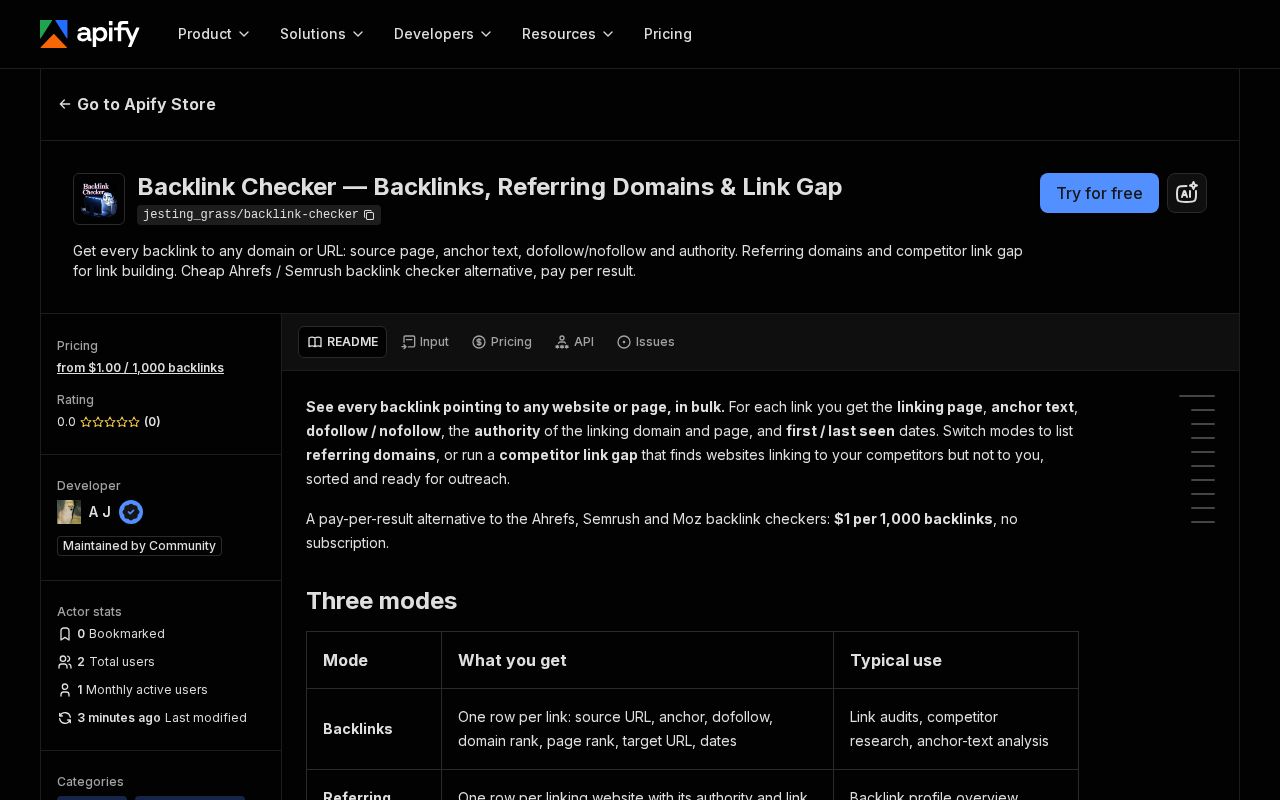Click the rating stars
Image resolution: width=1280 pixels, height=800 pixels.
pos(110,422)
